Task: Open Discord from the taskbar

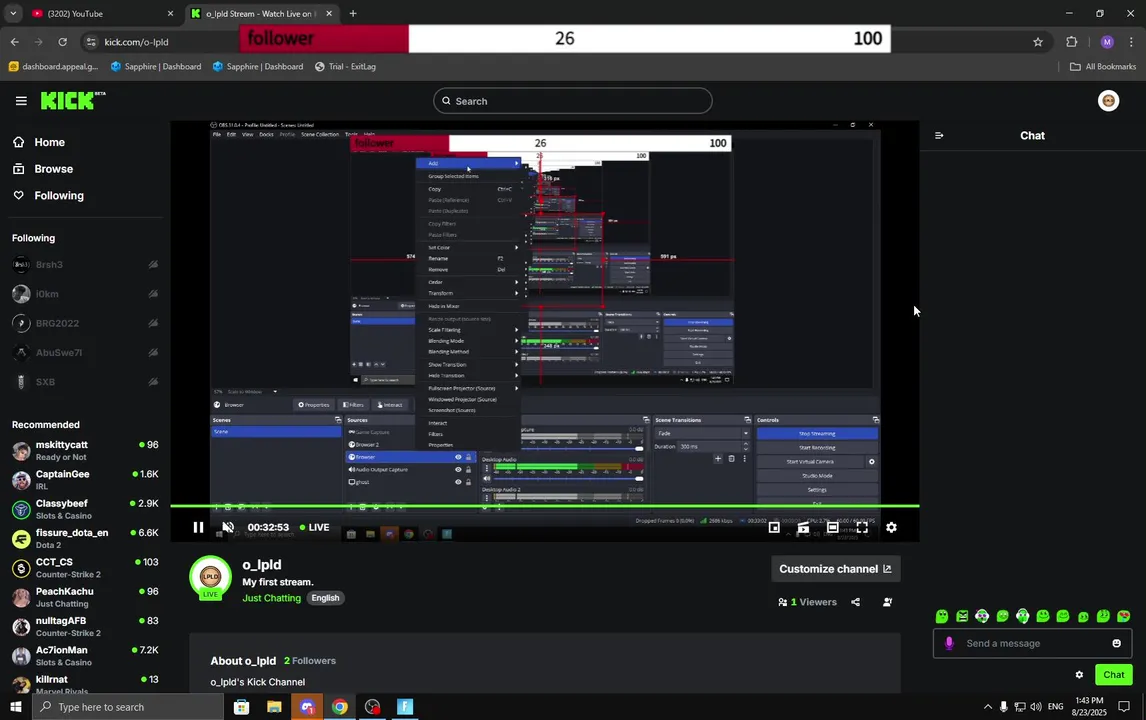Action: tap(307, 707)
